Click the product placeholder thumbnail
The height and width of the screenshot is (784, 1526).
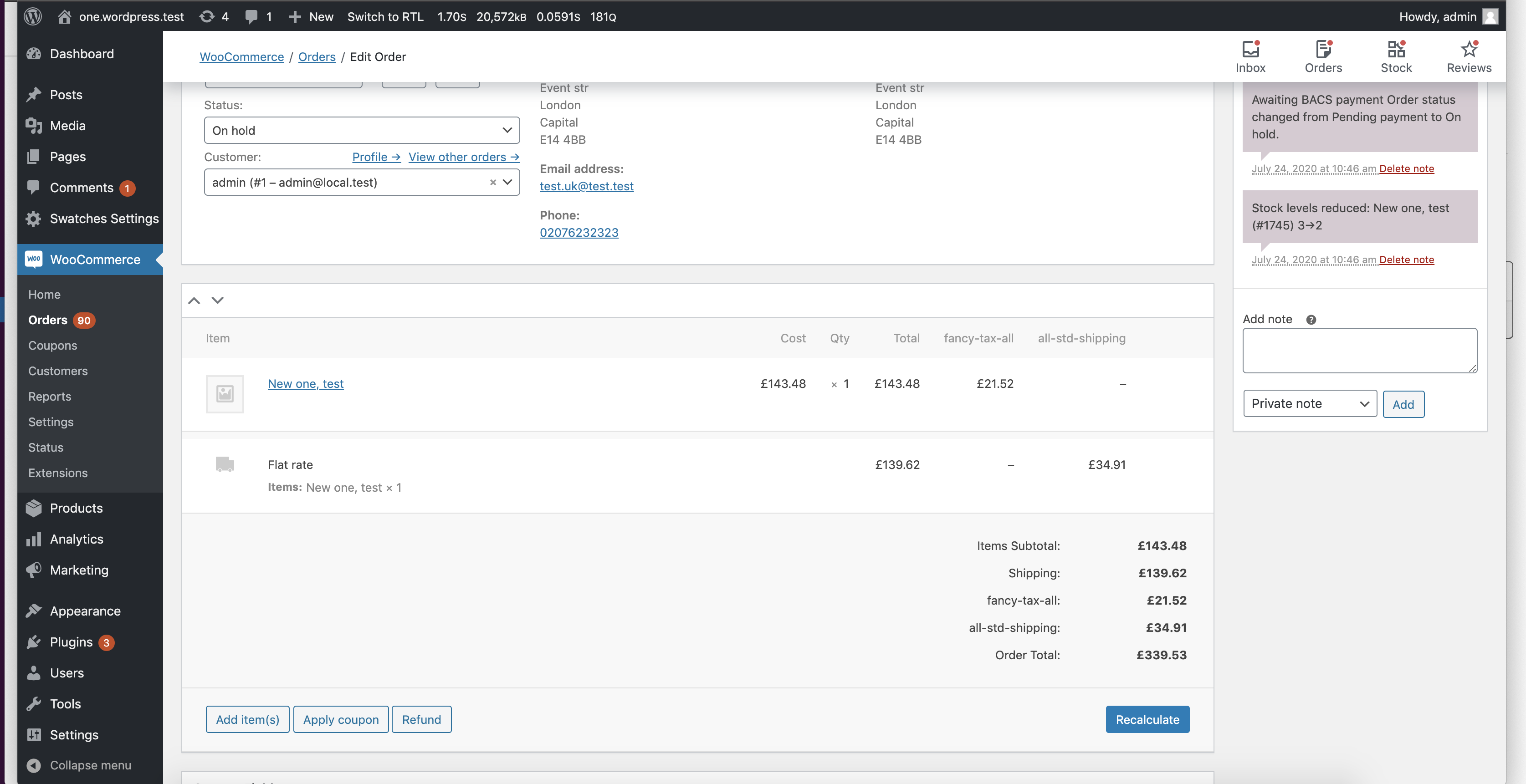point(225,394)
